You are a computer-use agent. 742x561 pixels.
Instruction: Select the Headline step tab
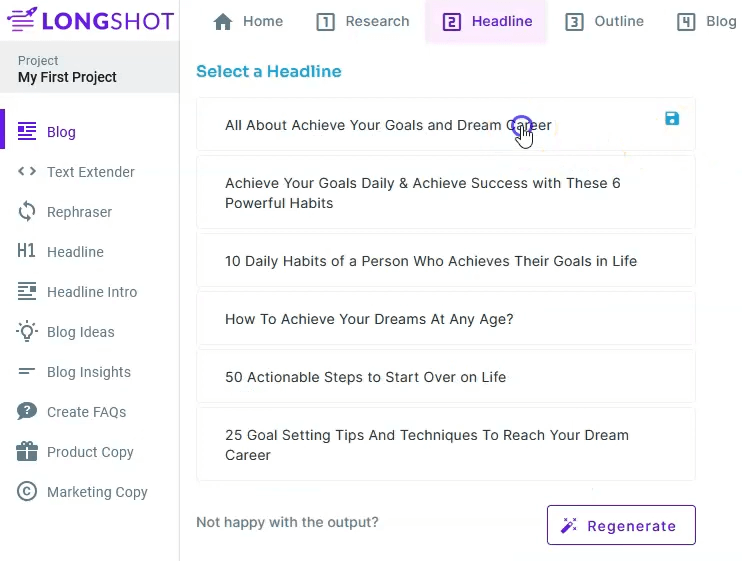tap(486, 22)
